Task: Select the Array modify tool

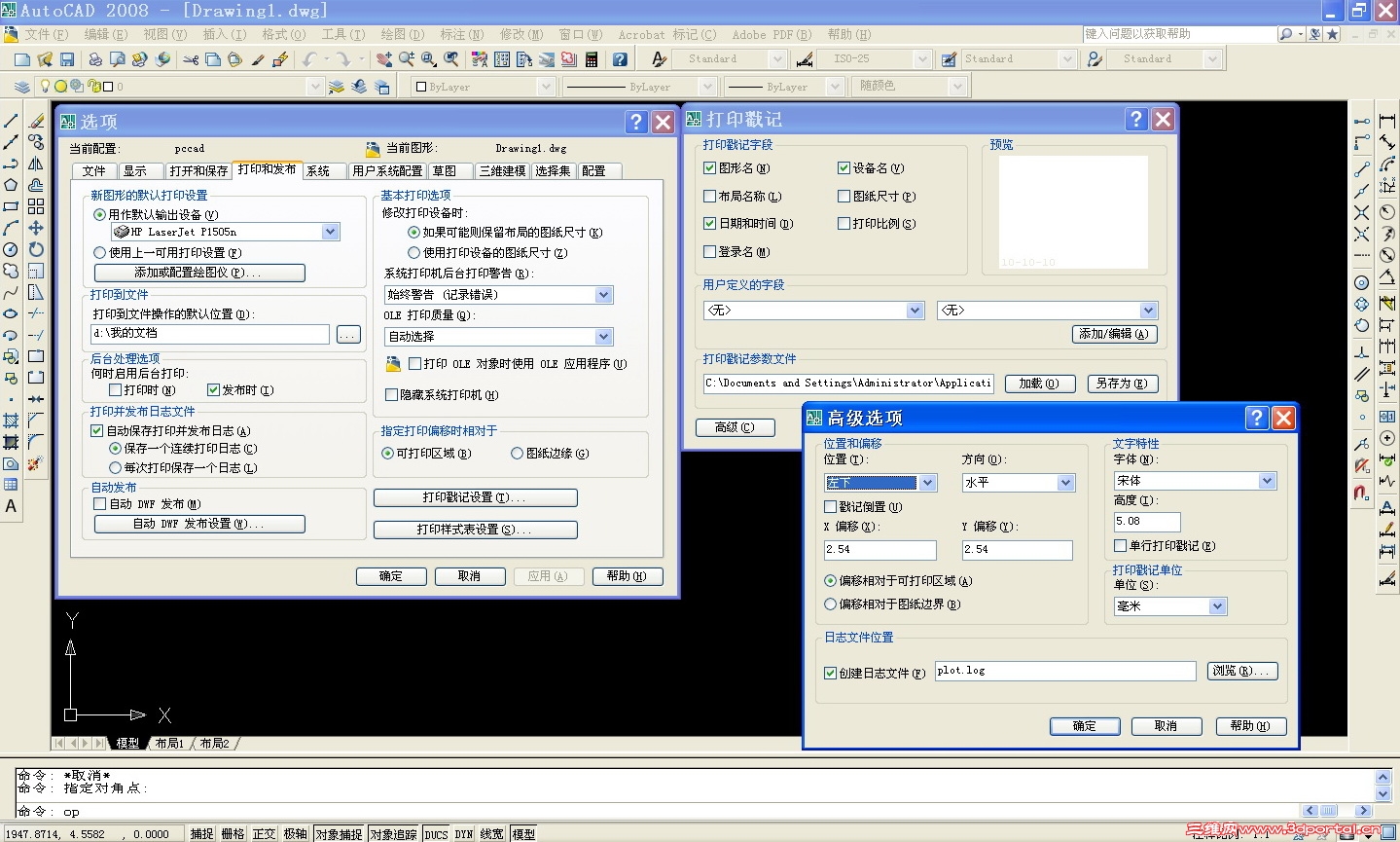Action: 36,206
